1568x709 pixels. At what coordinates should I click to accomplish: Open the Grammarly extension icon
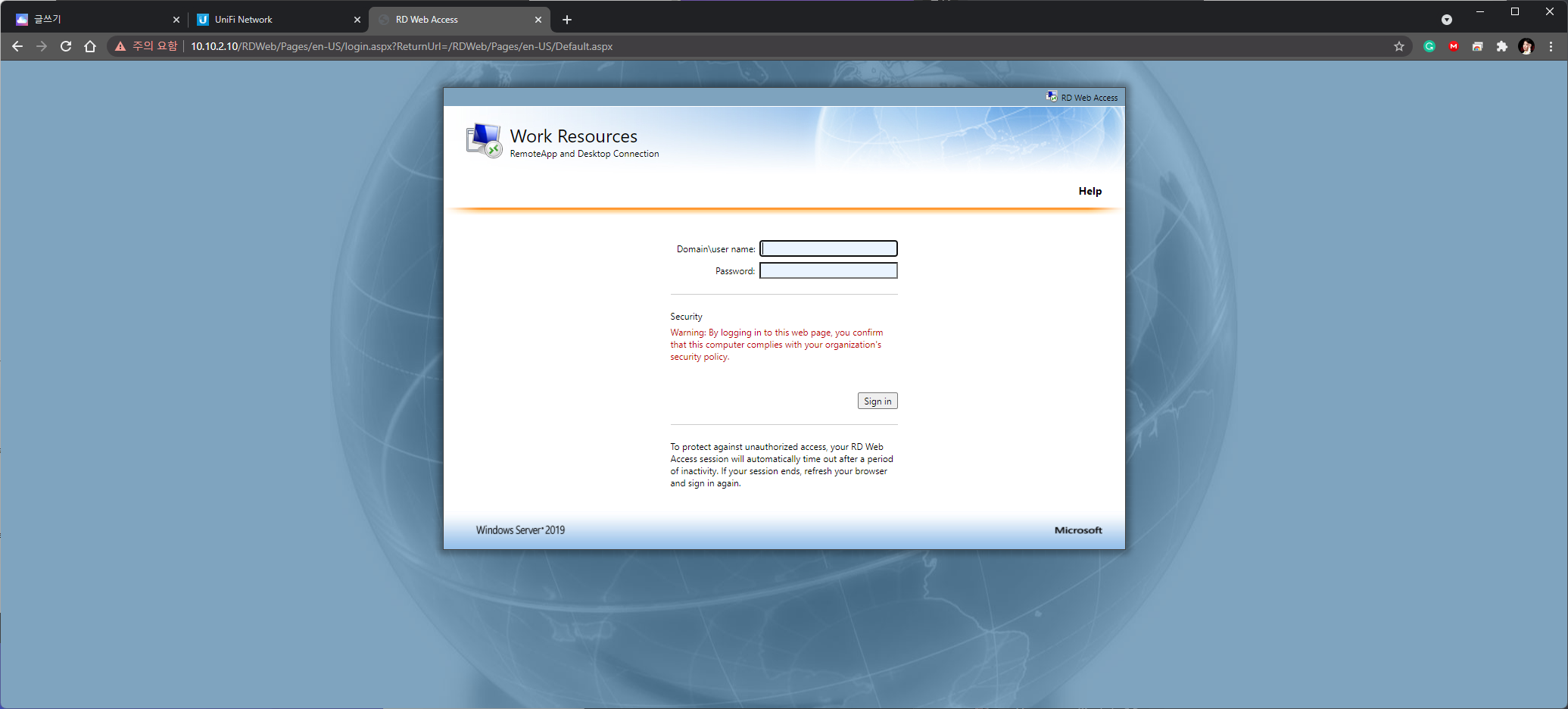click(x=1429, y=46)
